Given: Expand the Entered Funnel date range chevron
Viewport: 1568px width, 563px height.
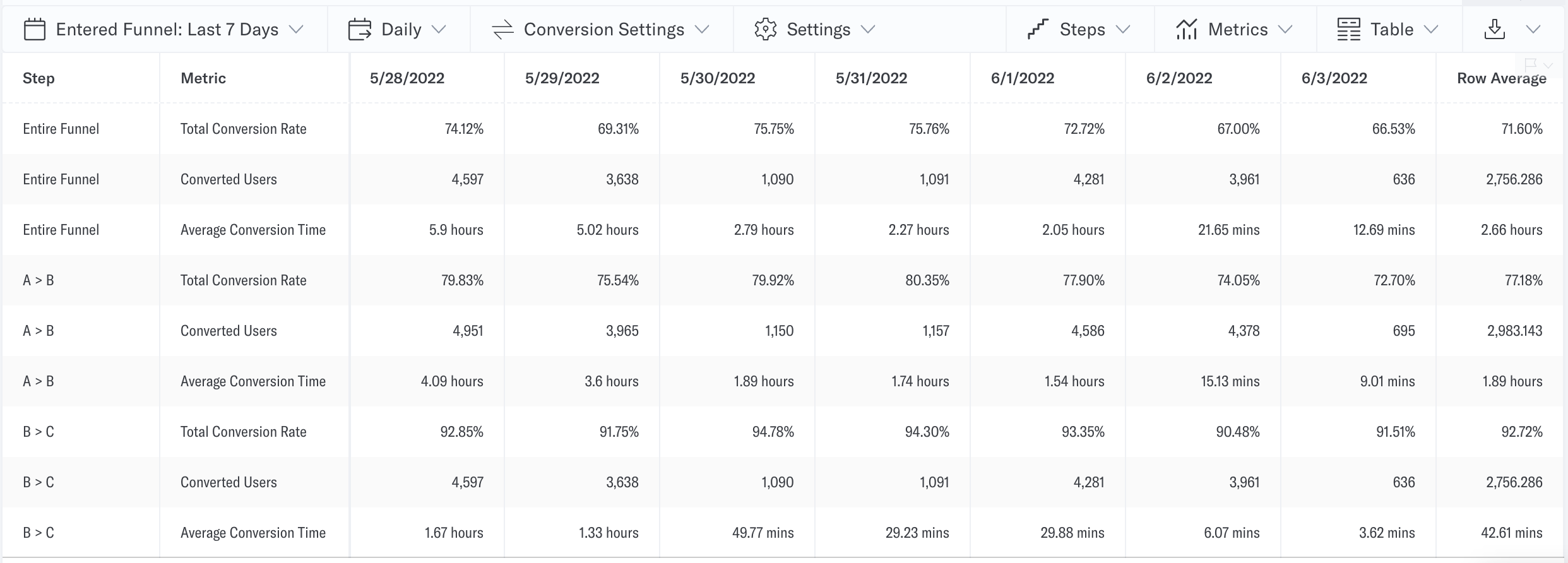Looking at the screenshot, I should click(296, 30).
